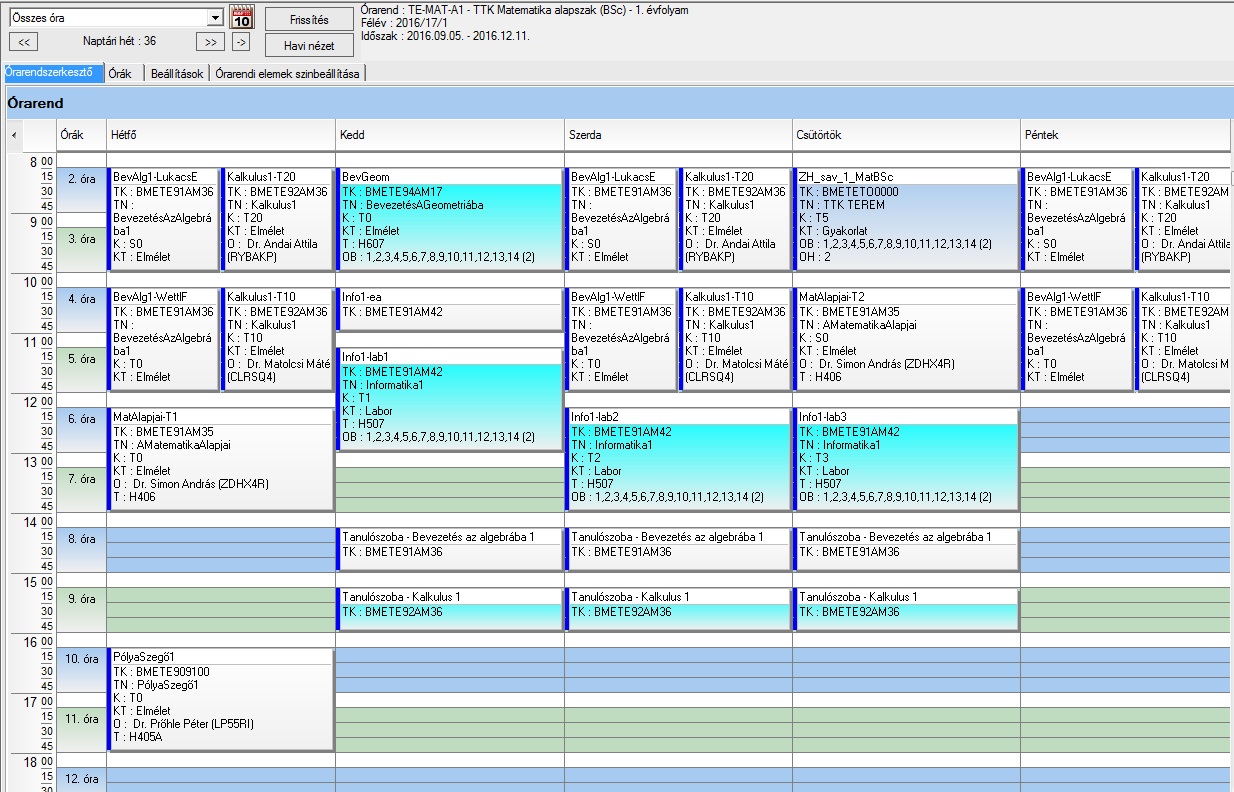Viewport: 1234px width, 792px height.
Task: Select Szerda's Tanulószoba - Bevezetés az algebrába 1
Action: coord(678,549)
